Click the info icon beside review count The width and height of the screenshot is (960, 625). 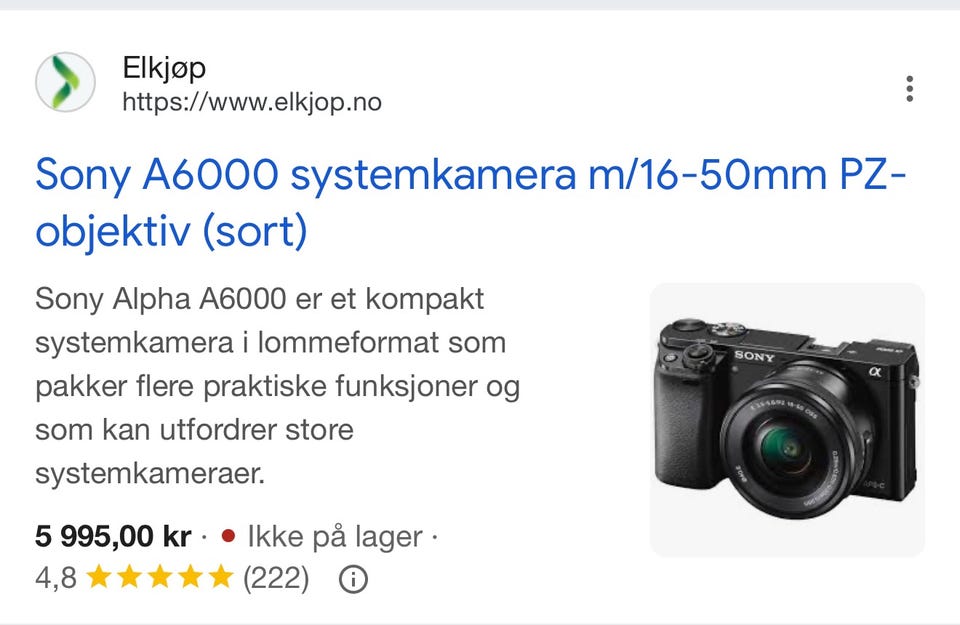pyautogui.click(x=353, y=578)
